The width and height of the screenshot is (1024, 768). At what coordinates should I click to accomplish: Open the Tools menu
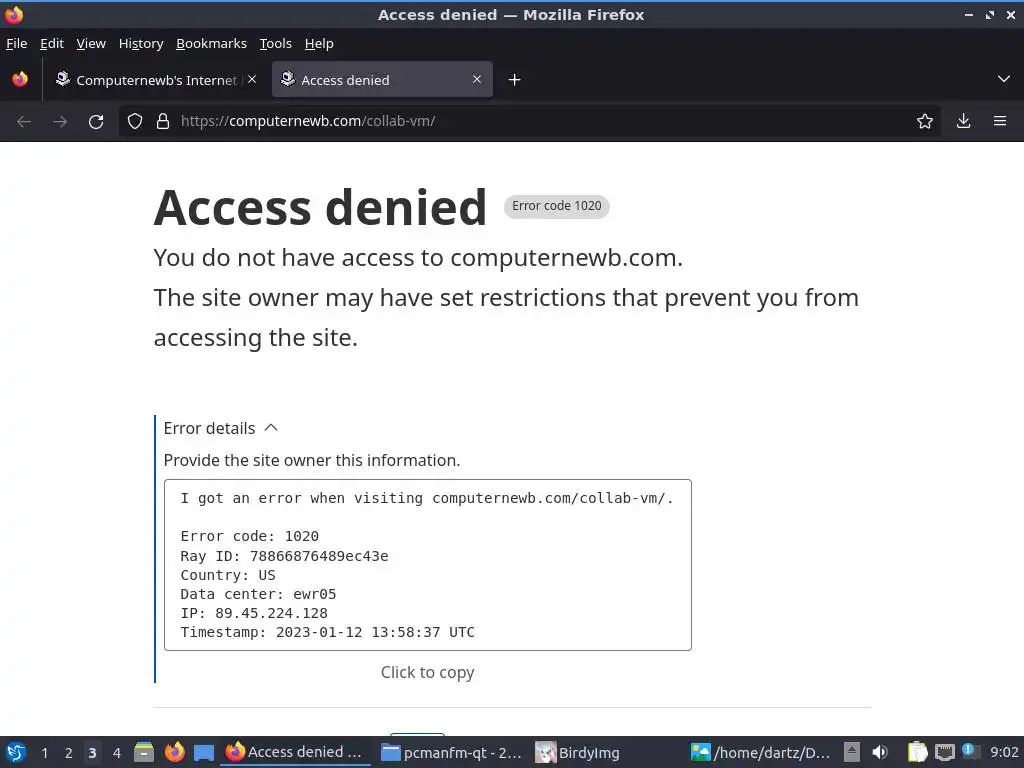click(x=275, y=43)
